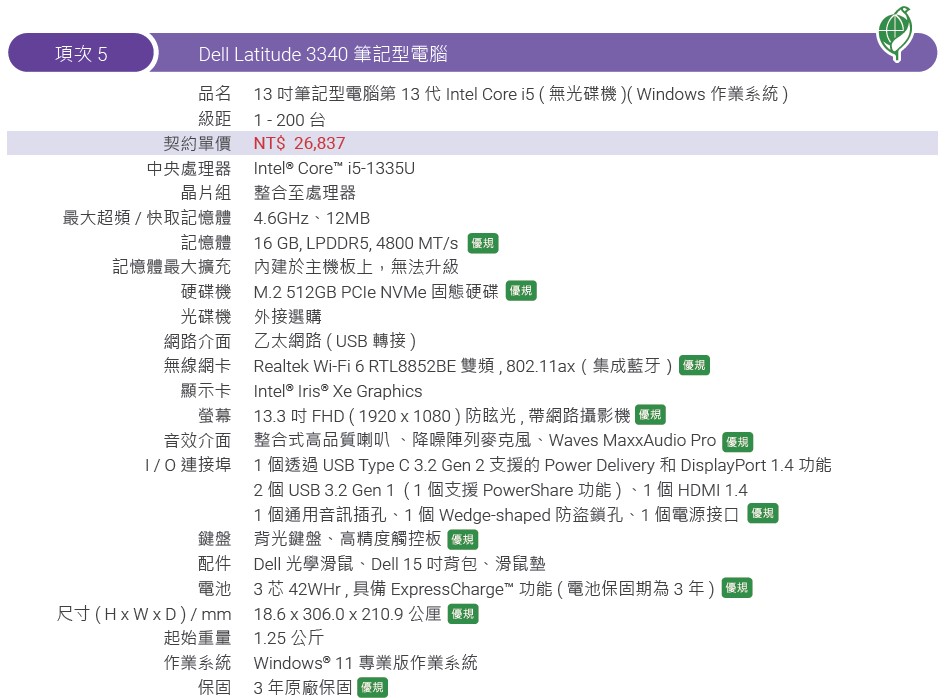
Task: Select the M.2 512GB PCIe NVMe 固態硬碟 text
Action: point(376,292)
